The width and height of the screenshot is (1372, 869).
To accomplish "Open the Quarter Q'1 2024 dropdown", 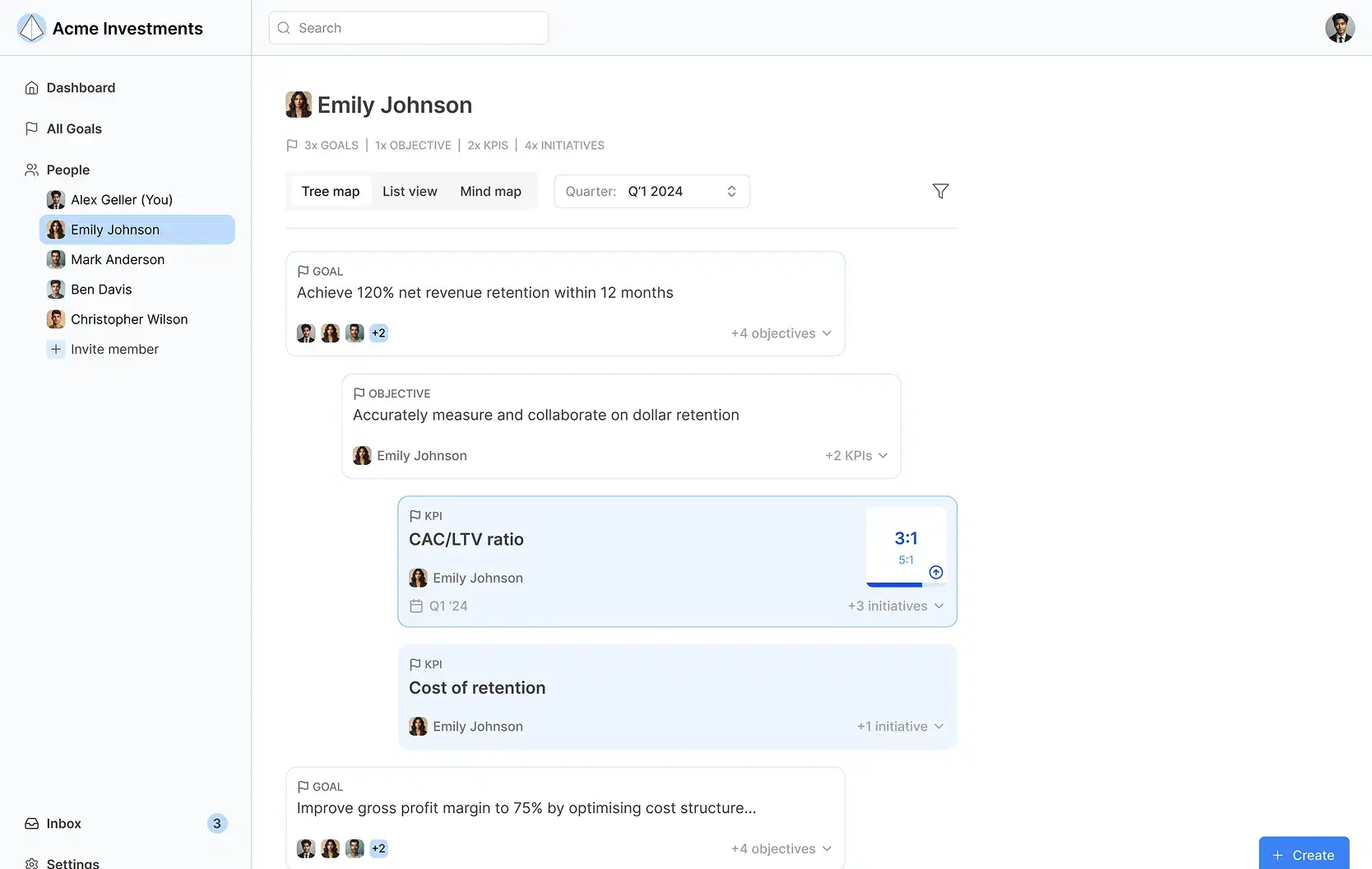I will pyautogui.click(x=651, y=191).
